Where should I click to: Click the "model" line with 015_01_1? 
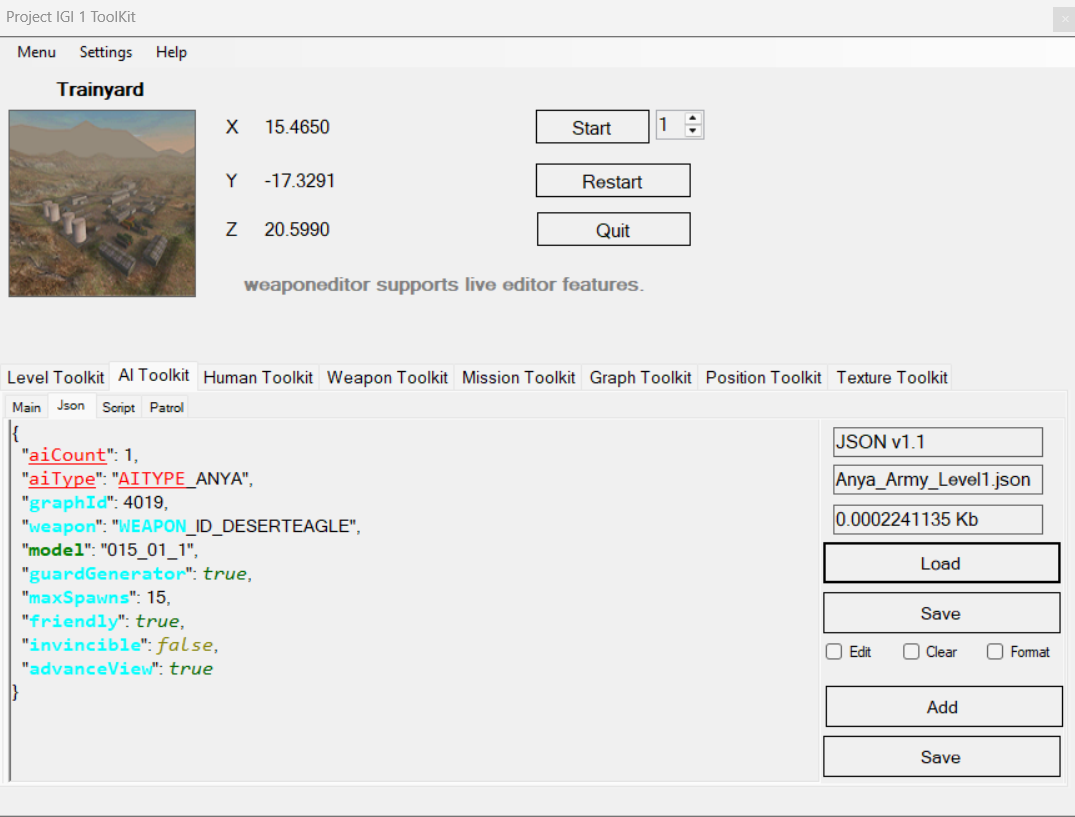coord(110,550)
